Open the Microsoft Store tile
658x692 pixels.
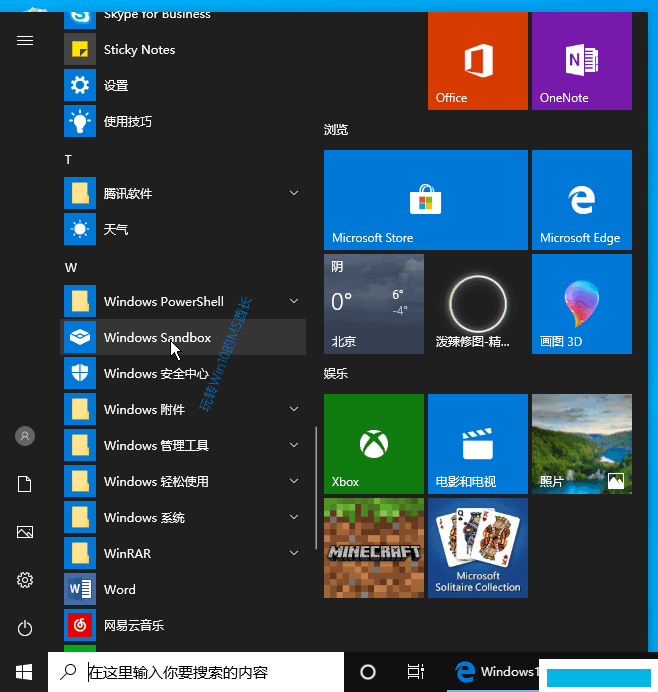pos(425,200)
